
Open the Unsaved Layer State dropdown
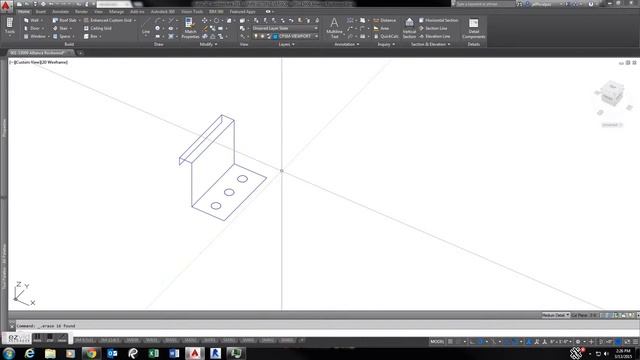285,28
